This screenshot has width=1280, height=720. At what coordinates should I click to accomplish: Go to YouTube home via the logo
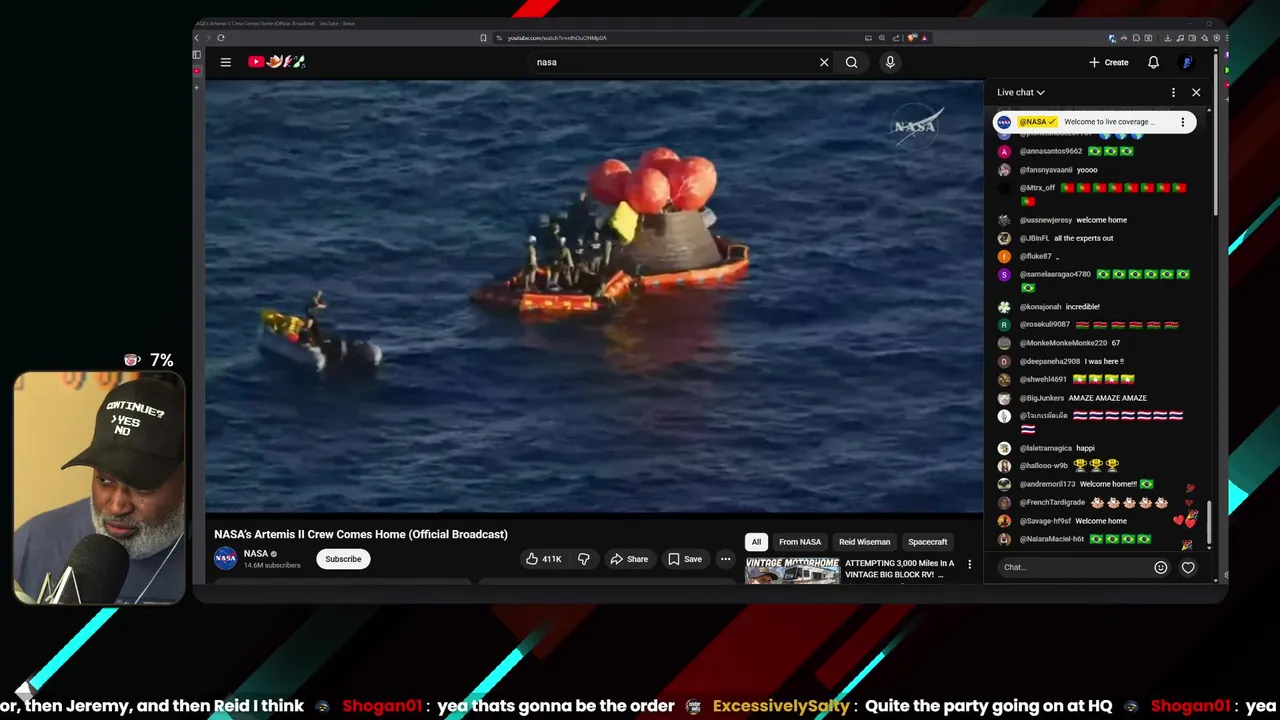pos(277,62)
